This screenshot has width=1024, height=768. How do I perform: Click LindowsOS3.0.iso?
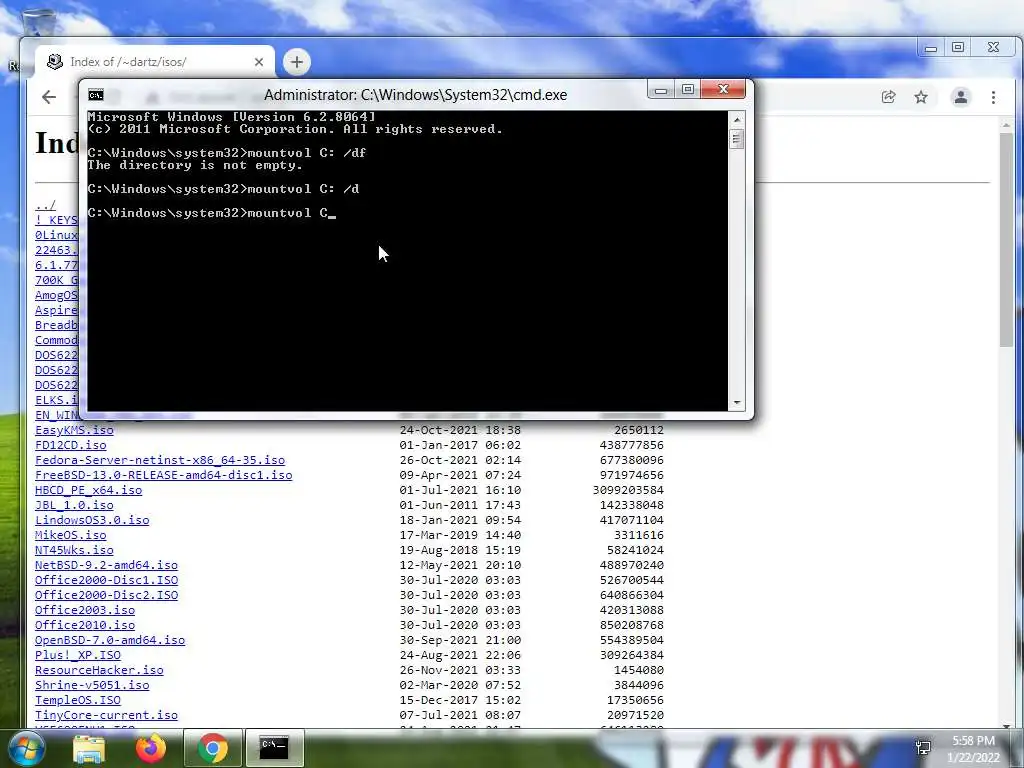92,520
